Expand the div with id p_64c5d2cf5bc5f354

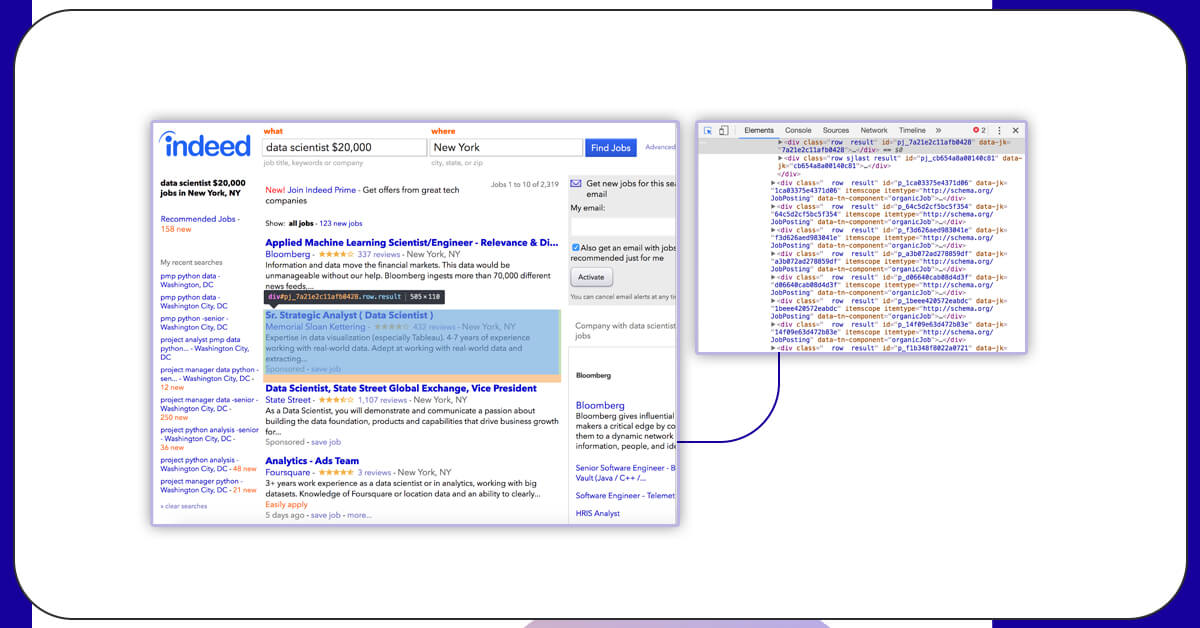(x=773, y=206)
